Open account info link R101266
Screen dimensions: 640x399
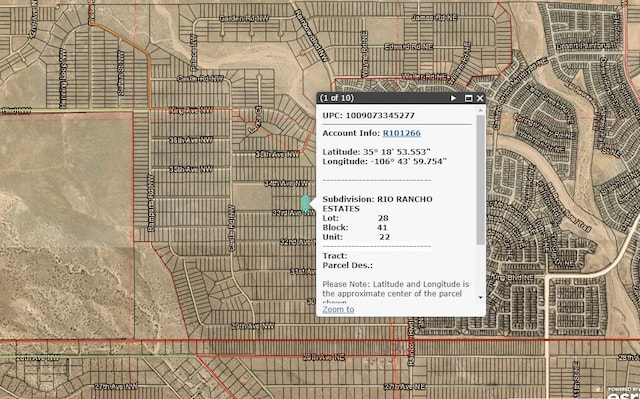pyautogui.click(x=402, y=133)
